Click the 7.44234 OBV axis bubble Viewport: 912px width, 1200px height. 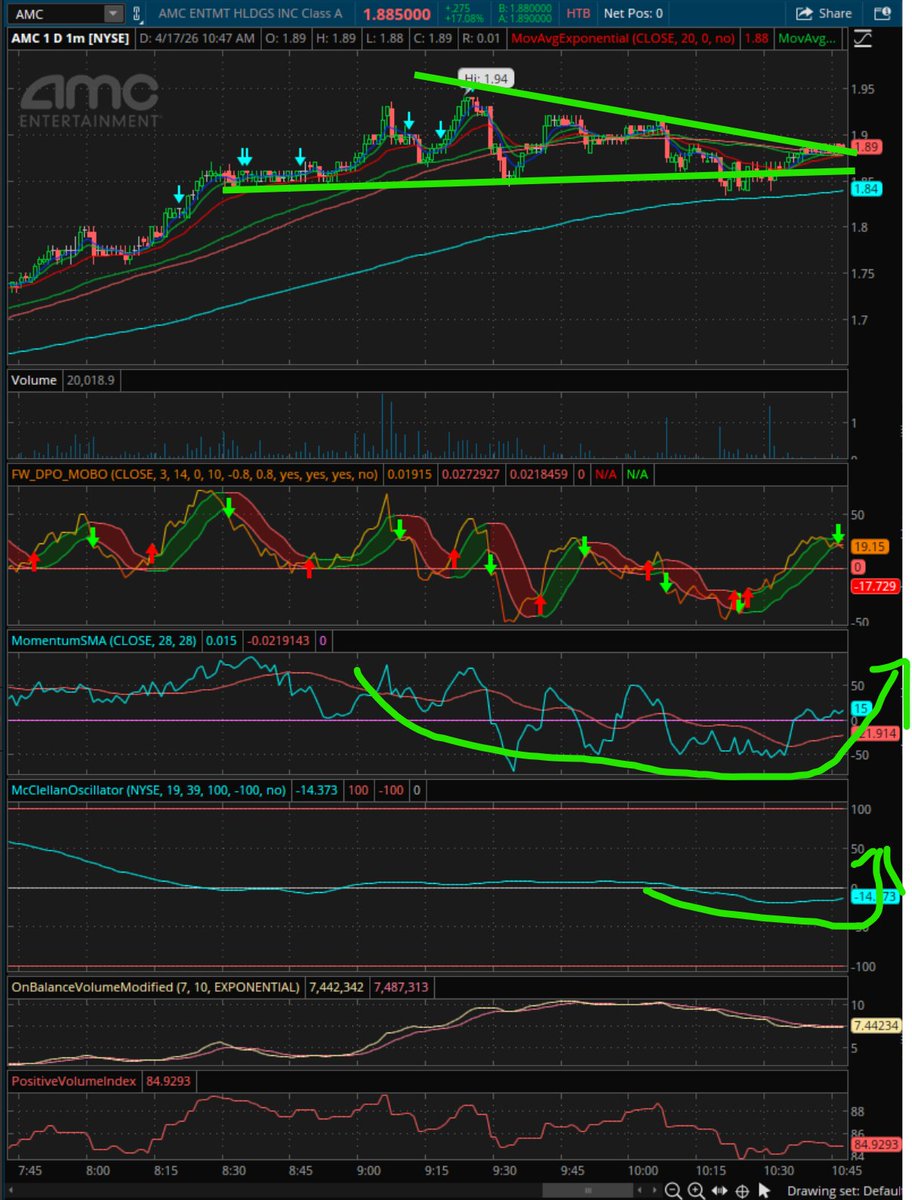(x=877, y=1025)
